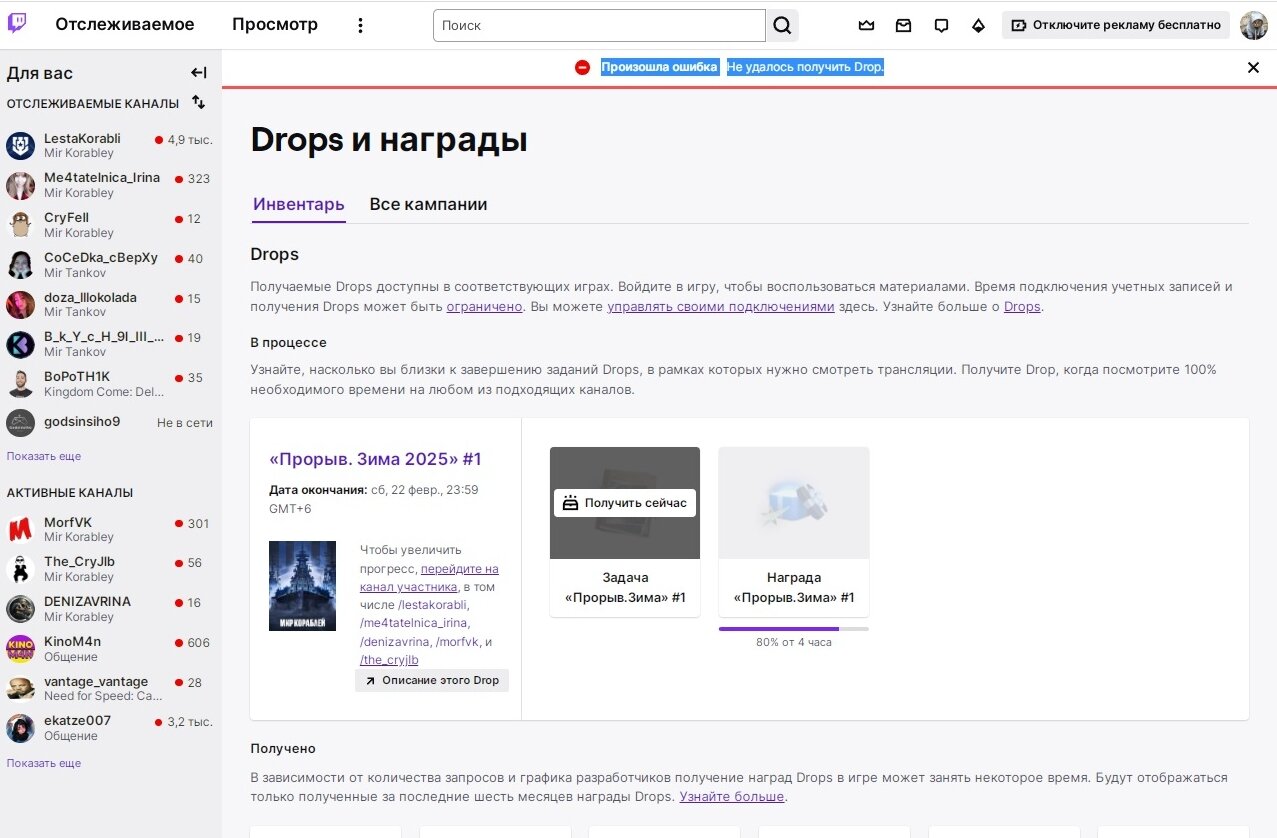Open the Drops info link
Screen dimensions: 1277x838
(1022, 307)
